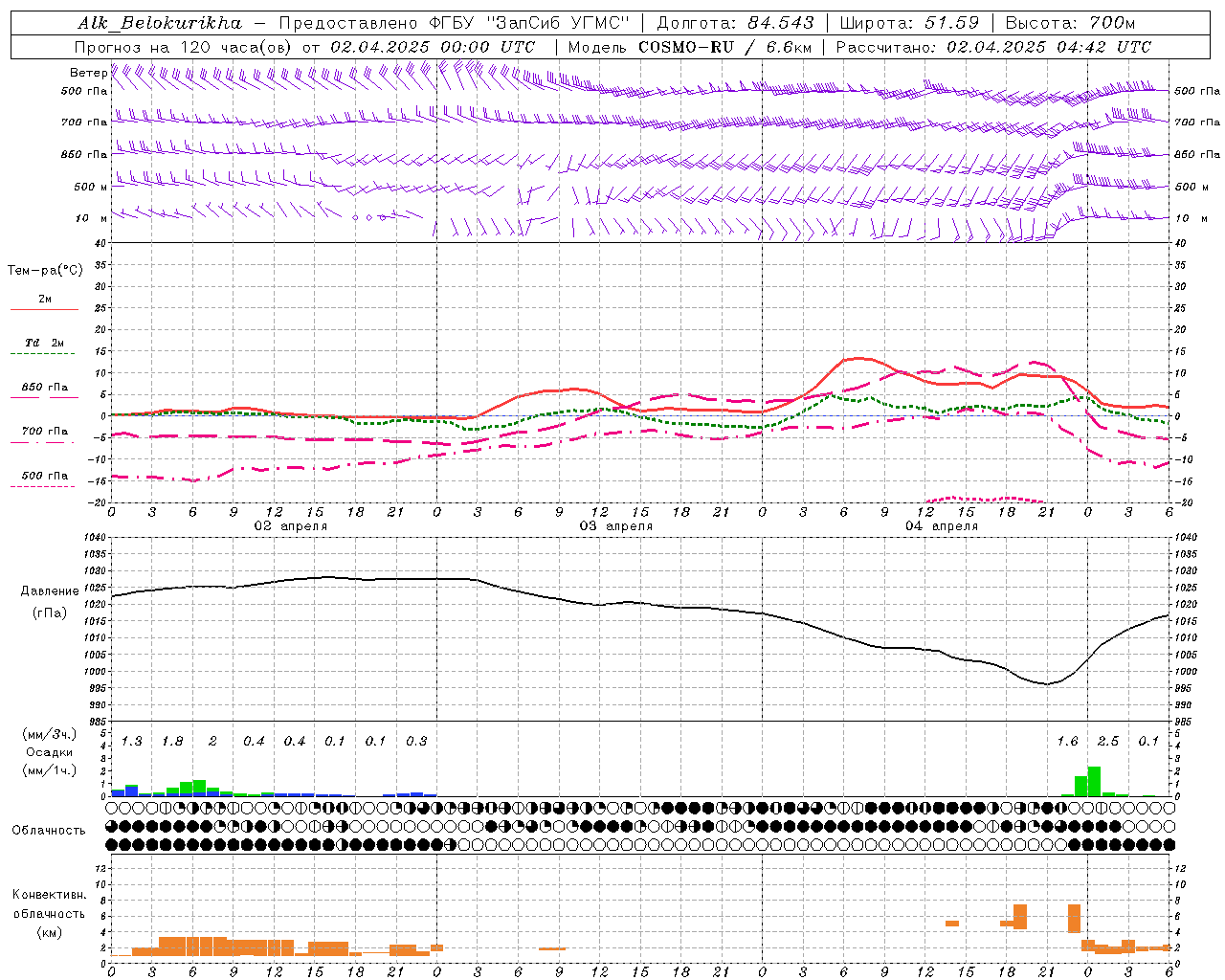Click the "Осадки" precipitation label

49,752
